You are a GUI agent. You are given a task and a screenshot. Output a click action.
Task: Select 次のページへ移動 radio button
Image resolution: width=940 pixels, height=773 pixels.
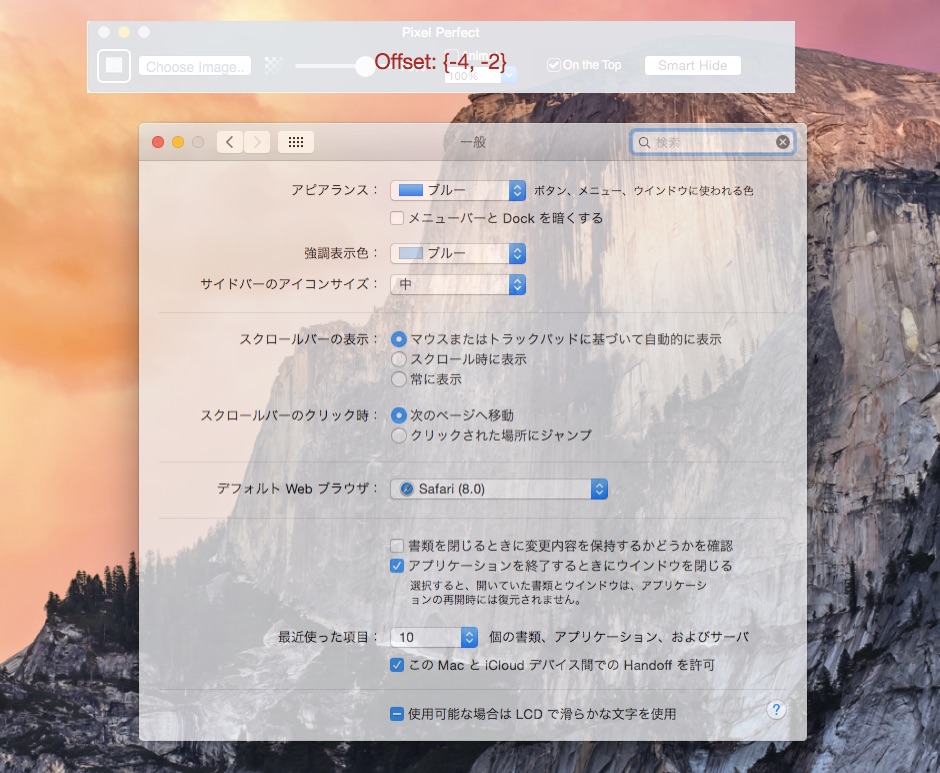399,415
